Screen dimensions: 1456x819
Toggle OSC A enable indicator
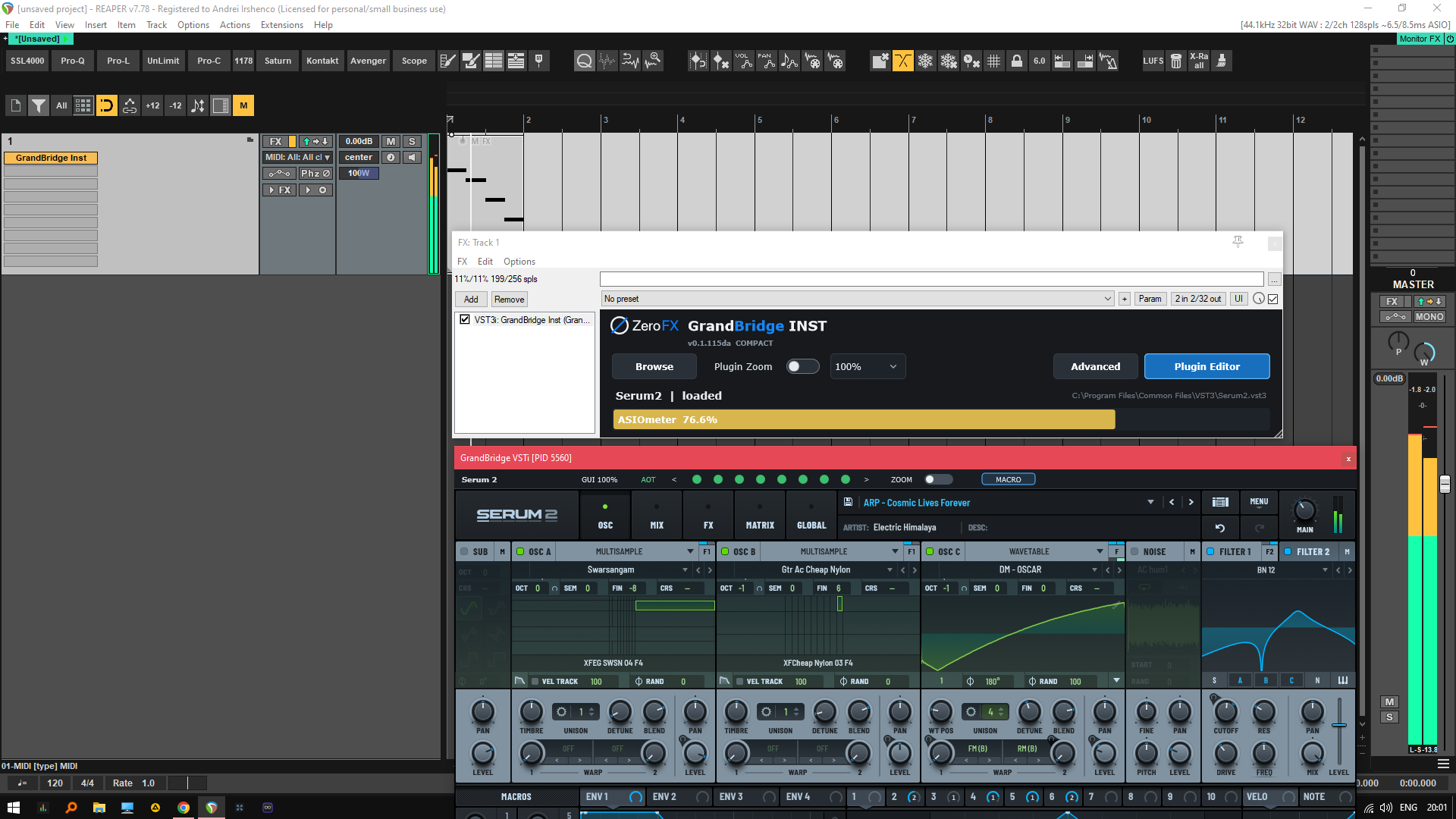pos(520,551)
